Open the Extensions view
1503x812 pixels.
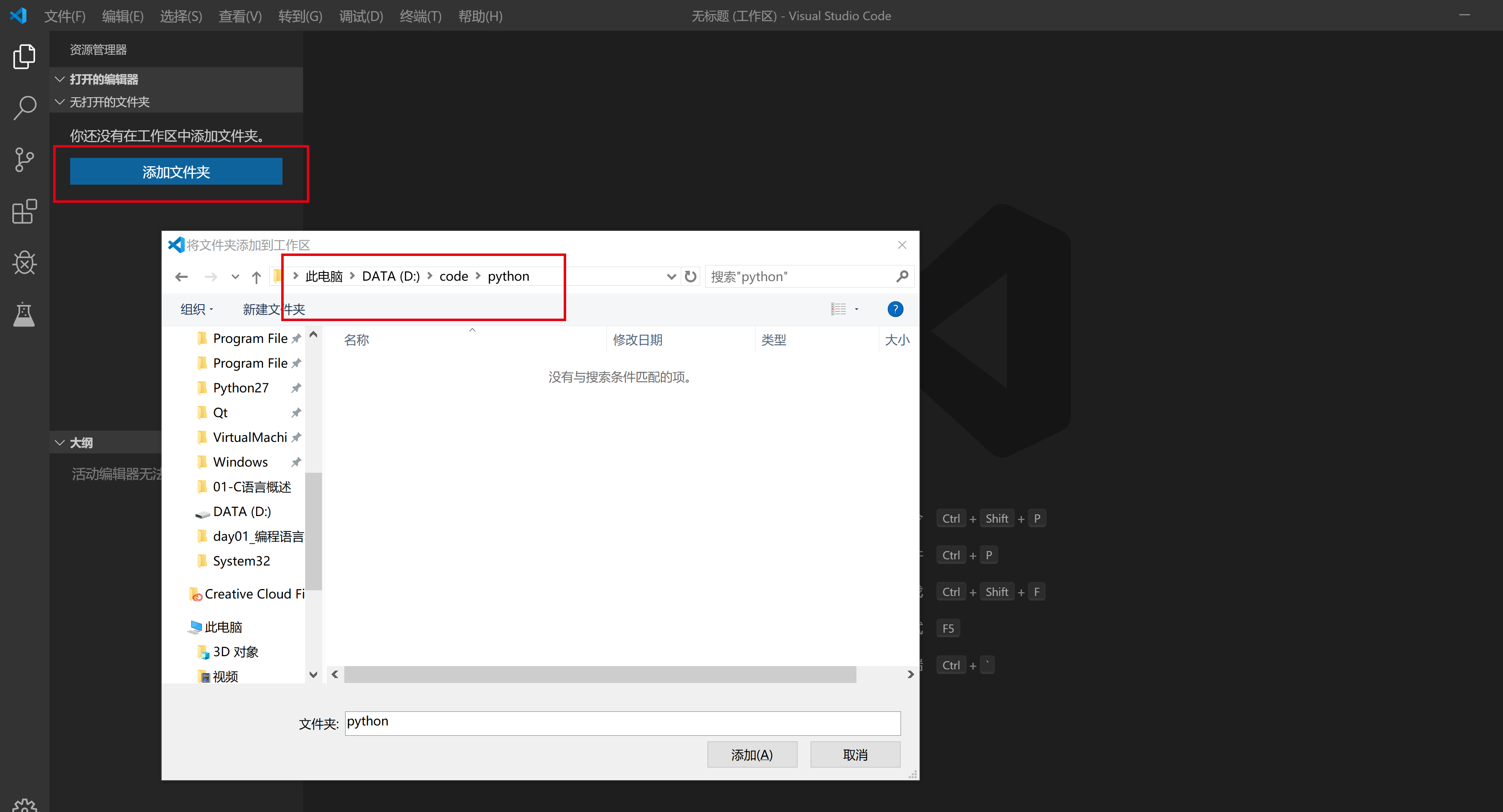[24, 211]
